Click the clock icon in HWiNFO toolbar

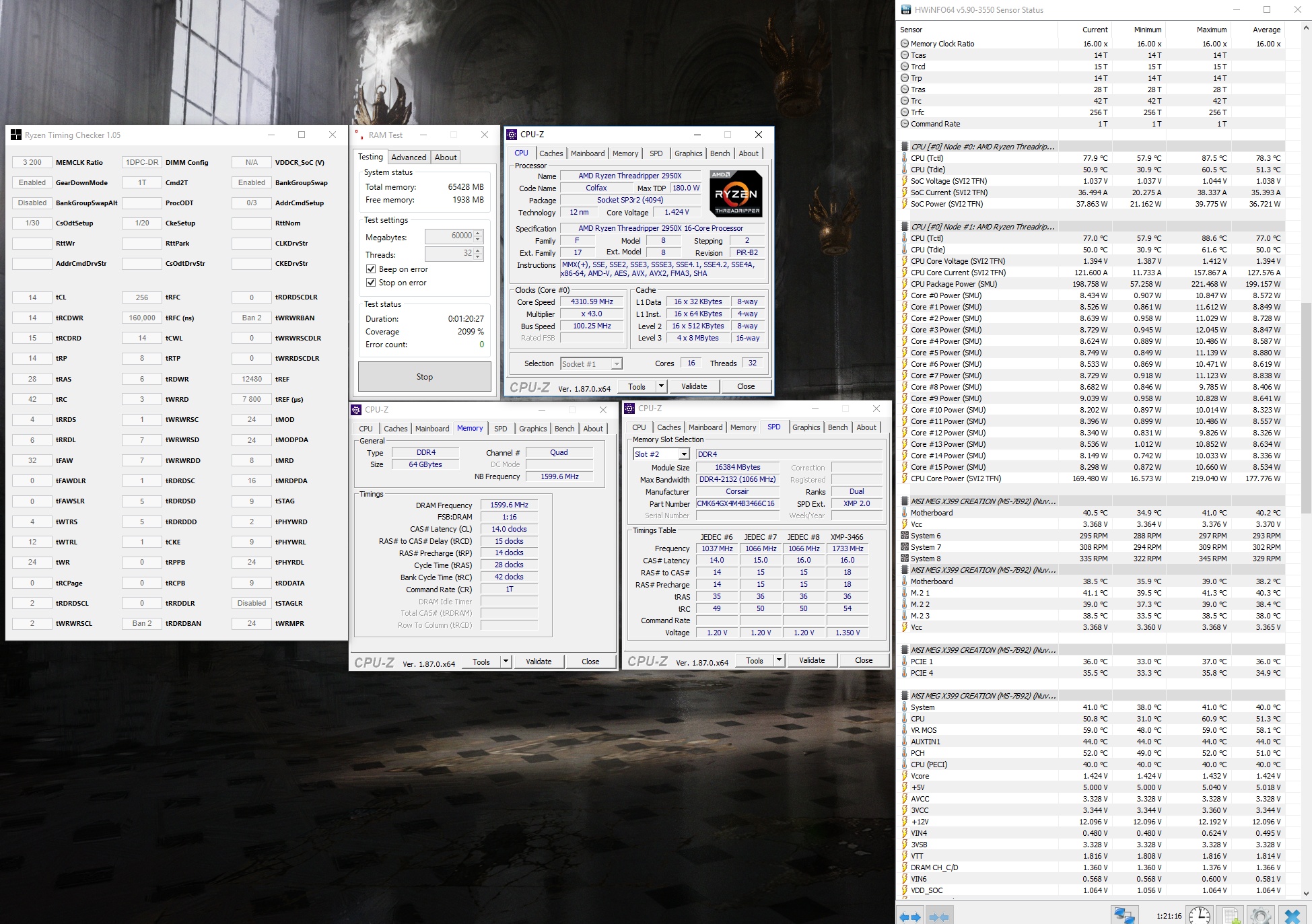click(1199, 916)
